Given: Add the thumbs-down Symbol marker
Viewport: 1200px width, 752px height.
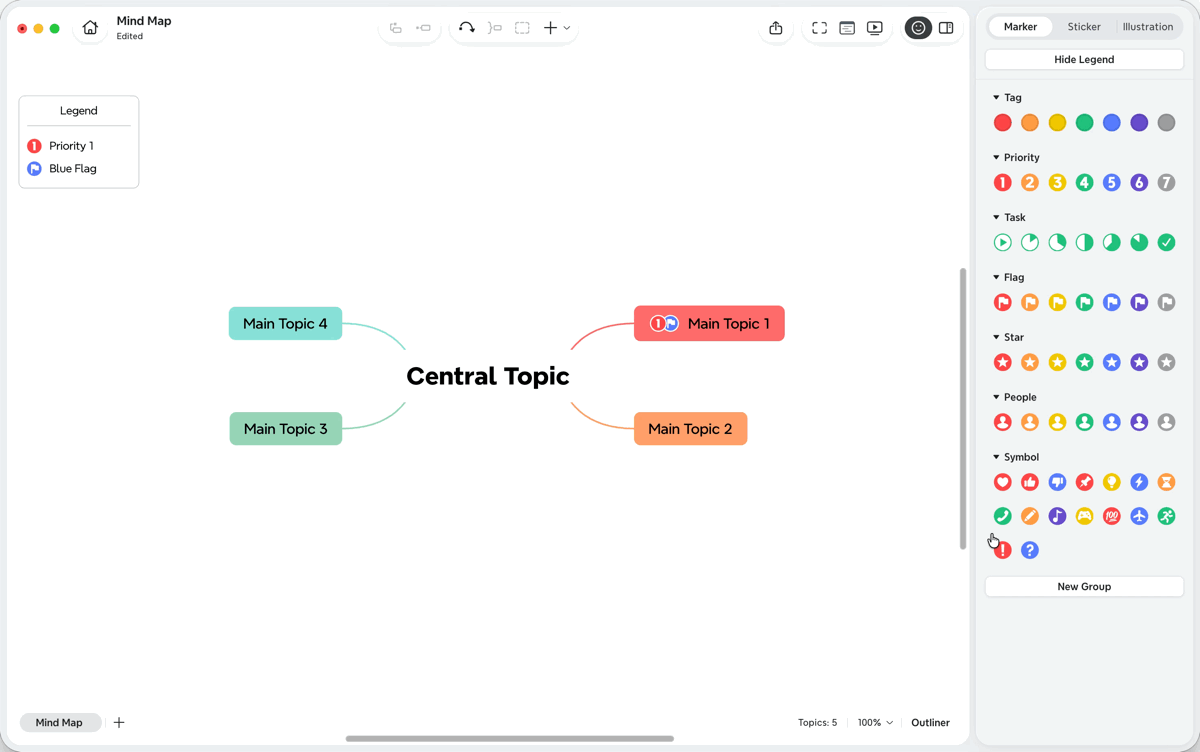Looking at the screenshot, I should 1057,482.
